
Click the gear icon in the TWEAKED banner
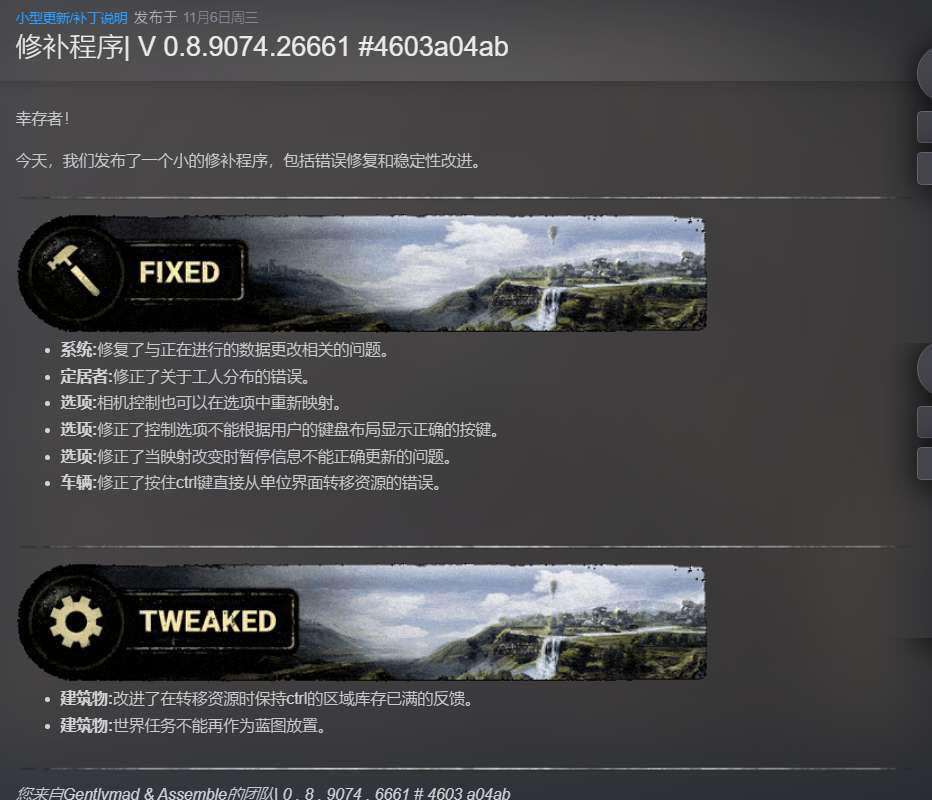(x=76, y=621)
